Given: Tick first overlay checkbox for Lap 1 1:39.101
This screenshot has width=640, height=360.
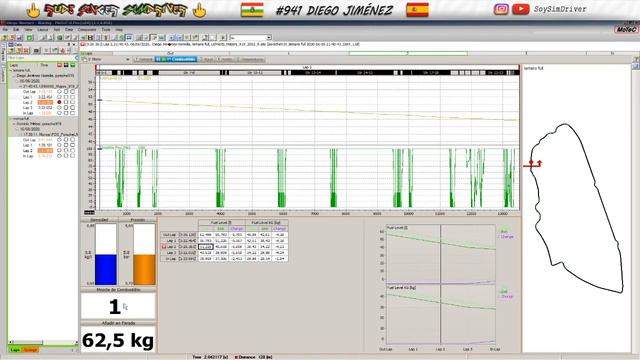Looking at the screenshot, I should click(x=66, y=145).
